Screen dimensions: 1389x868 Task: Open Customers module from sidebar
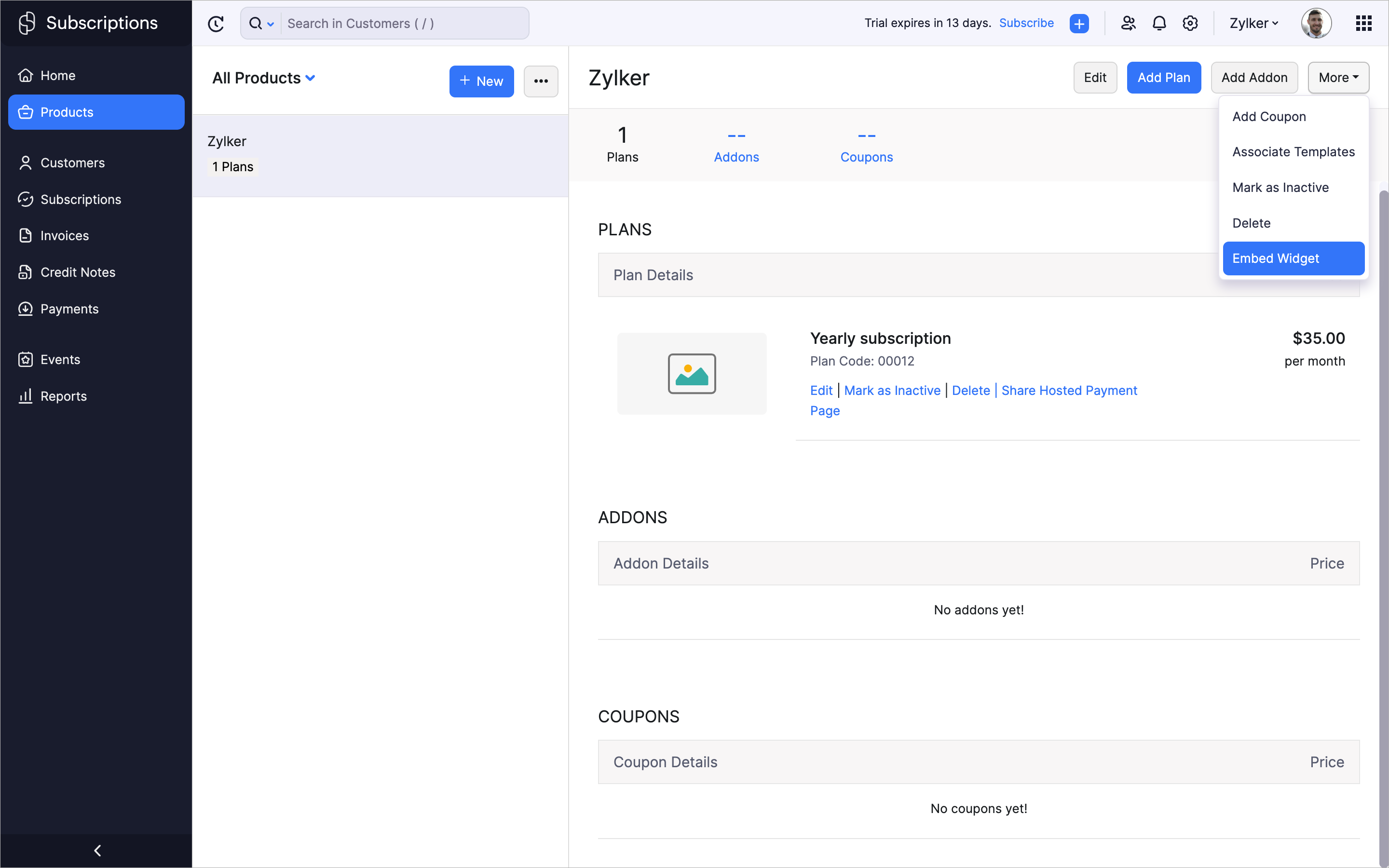coord(96,163)
